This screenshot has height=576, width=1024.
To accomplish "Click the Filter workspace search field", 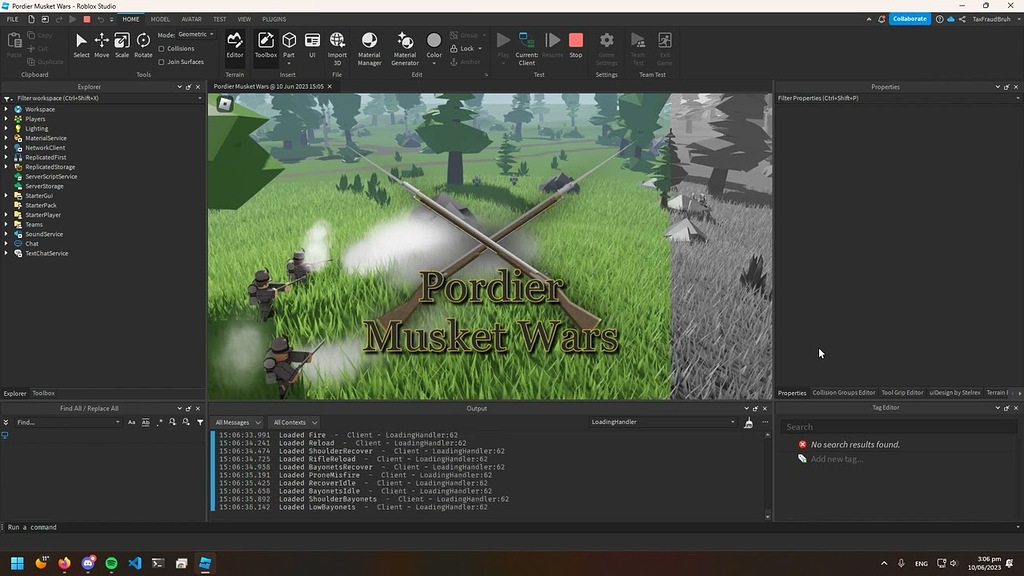I will 103,98.
